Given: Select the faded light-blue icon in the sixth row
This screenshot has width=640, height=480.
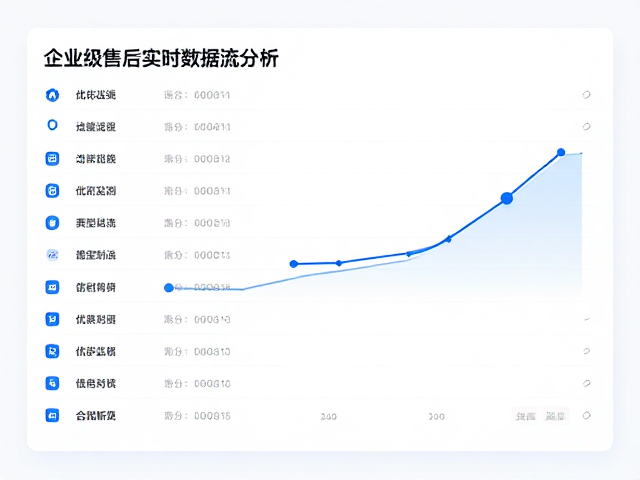Looking at the screenshot, I should 52,255.
